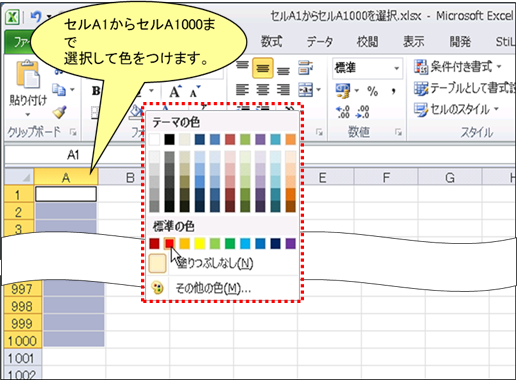517x380 pixels.
Task: Click the wrap text icon
Action: [x=305, y=68]
